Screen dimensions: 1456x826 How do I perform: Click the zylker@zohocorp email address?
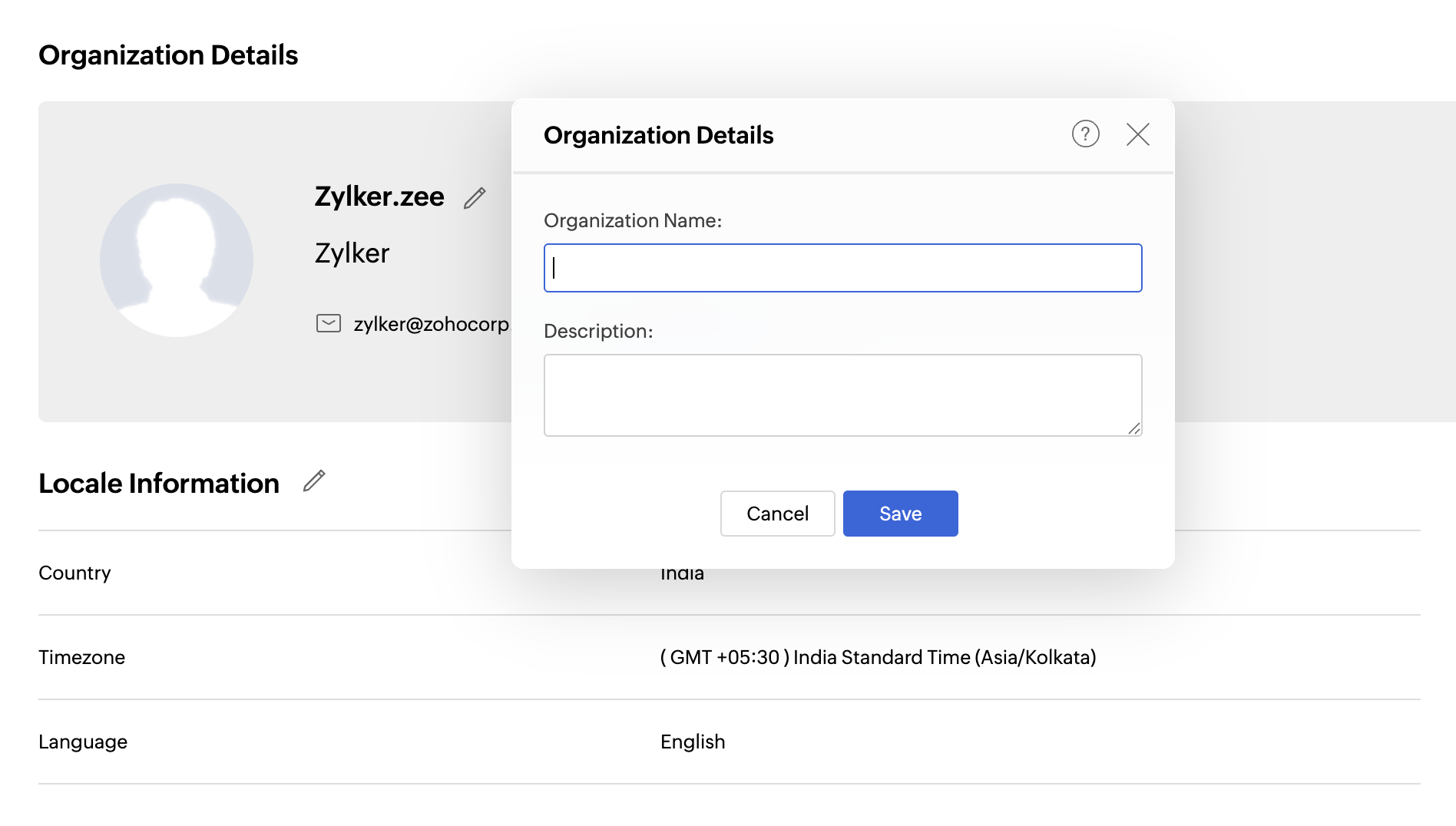coord(431,324)
